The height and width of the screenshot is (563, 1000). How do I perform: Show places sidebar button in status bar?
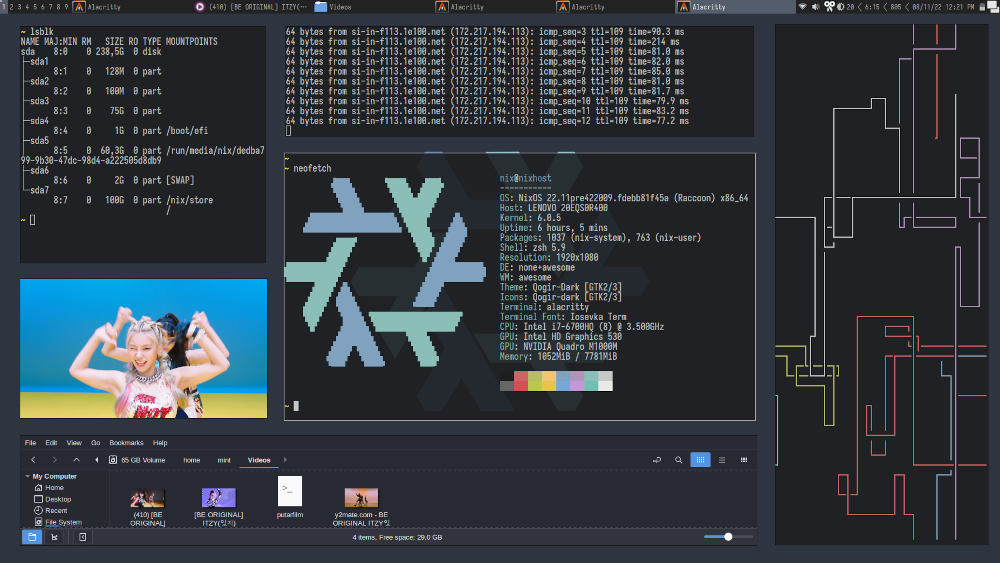[32, 537]
